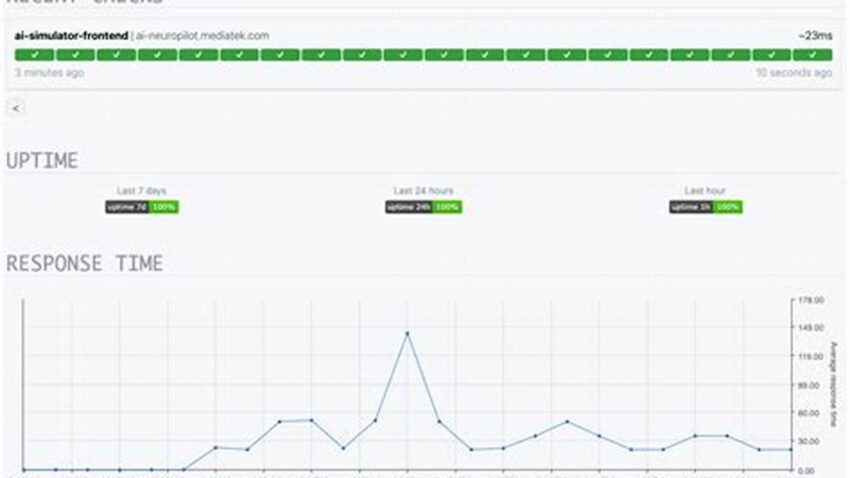Click the 149.00 y-axis label
The image size is (850, 478).
(812, 328)
